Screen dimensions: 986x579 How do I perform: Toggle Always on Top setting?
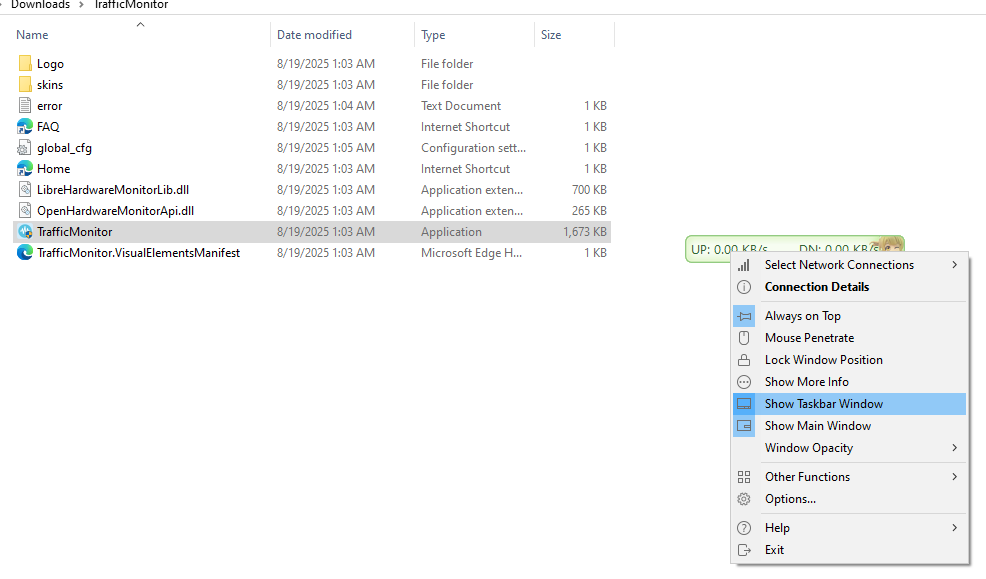803,316
